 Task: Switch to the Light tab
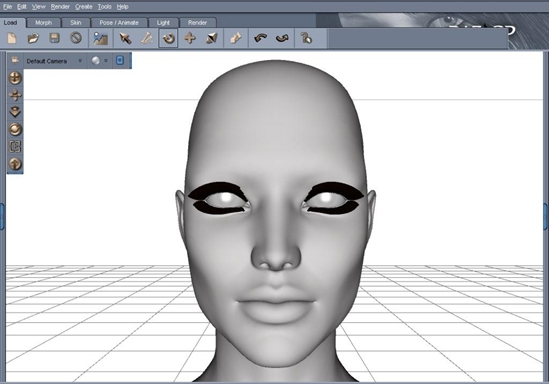click(x=163, y=23)
